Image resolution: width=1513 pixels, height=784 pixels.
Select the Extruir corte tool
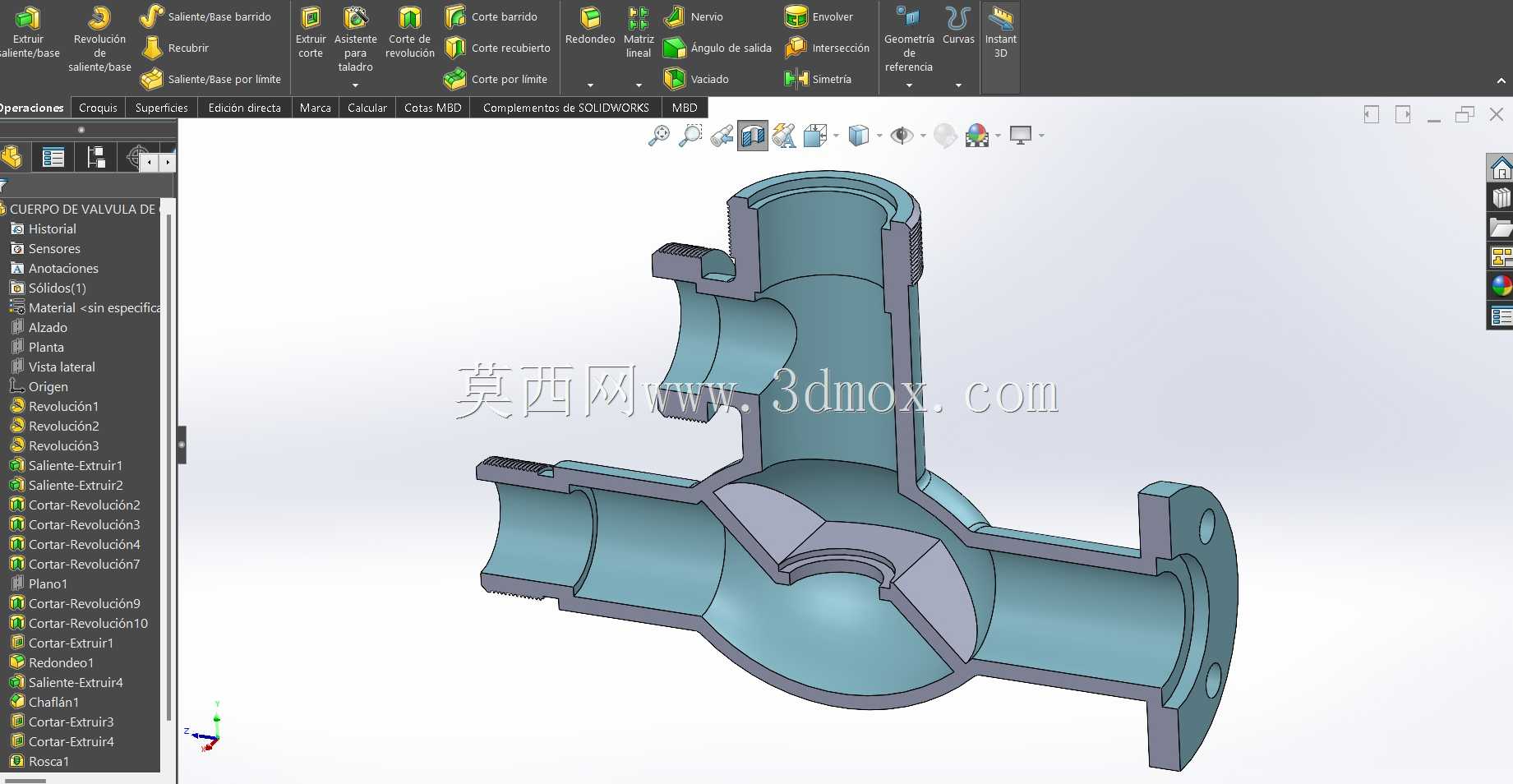(x=311, y=32)
